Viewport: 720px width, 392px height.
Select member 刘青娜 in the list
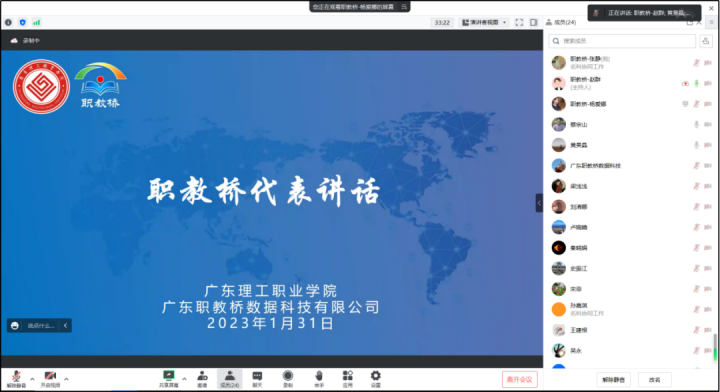tap(631, 207)
